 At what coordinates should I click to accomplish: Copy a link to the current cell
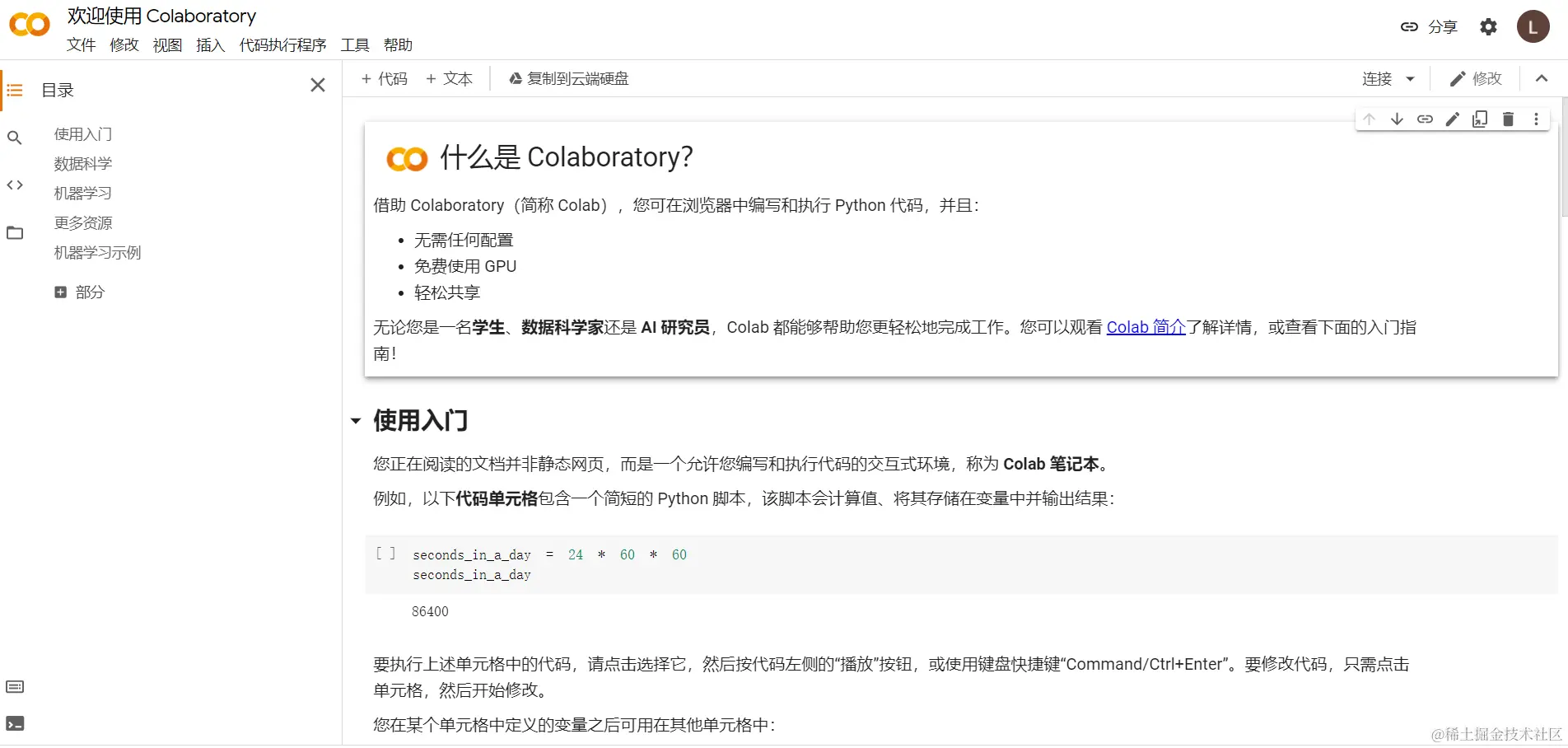pyautogui.click(x=1425, y=119)
